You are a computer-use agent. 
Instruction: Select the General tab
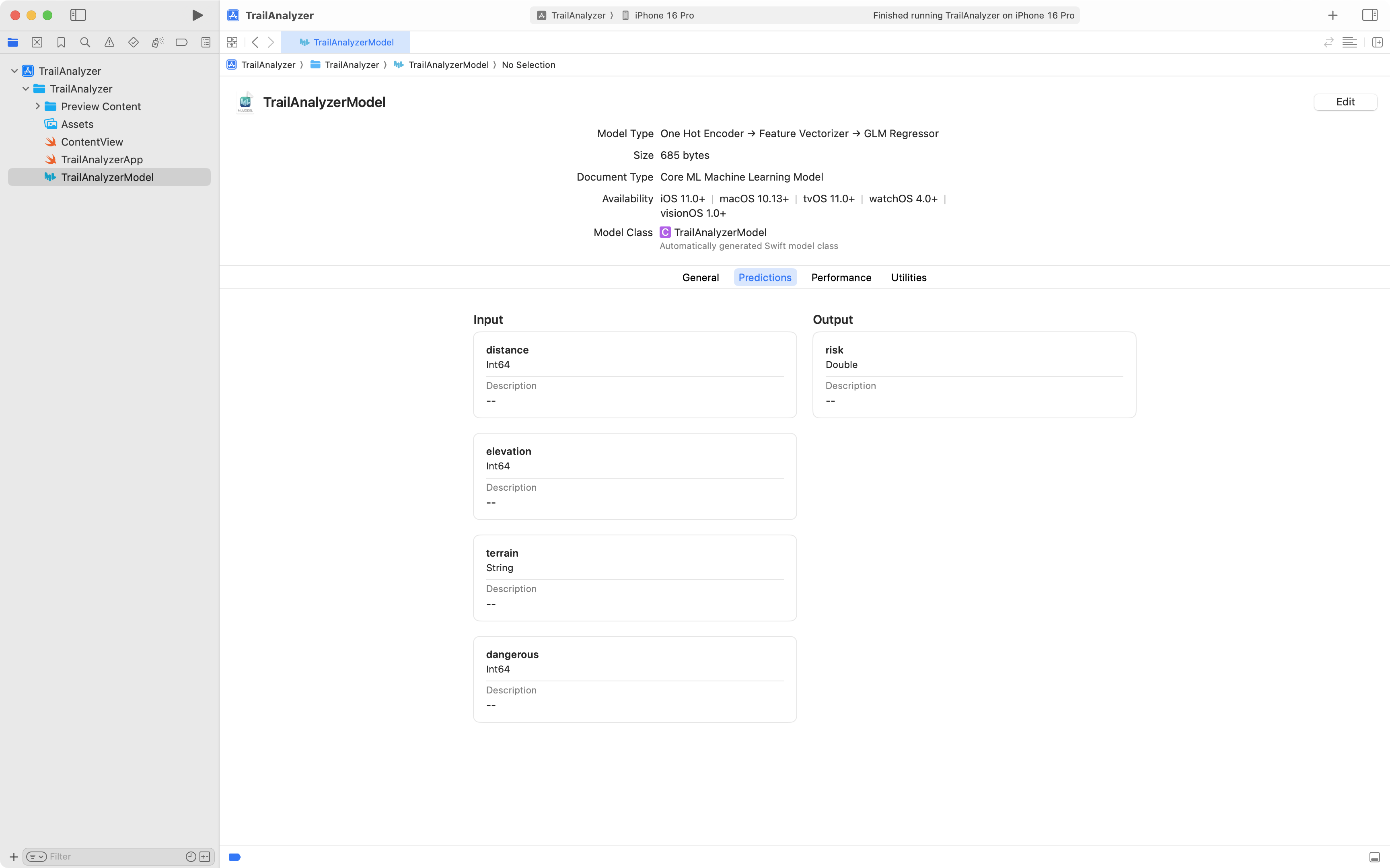point(700,277)
